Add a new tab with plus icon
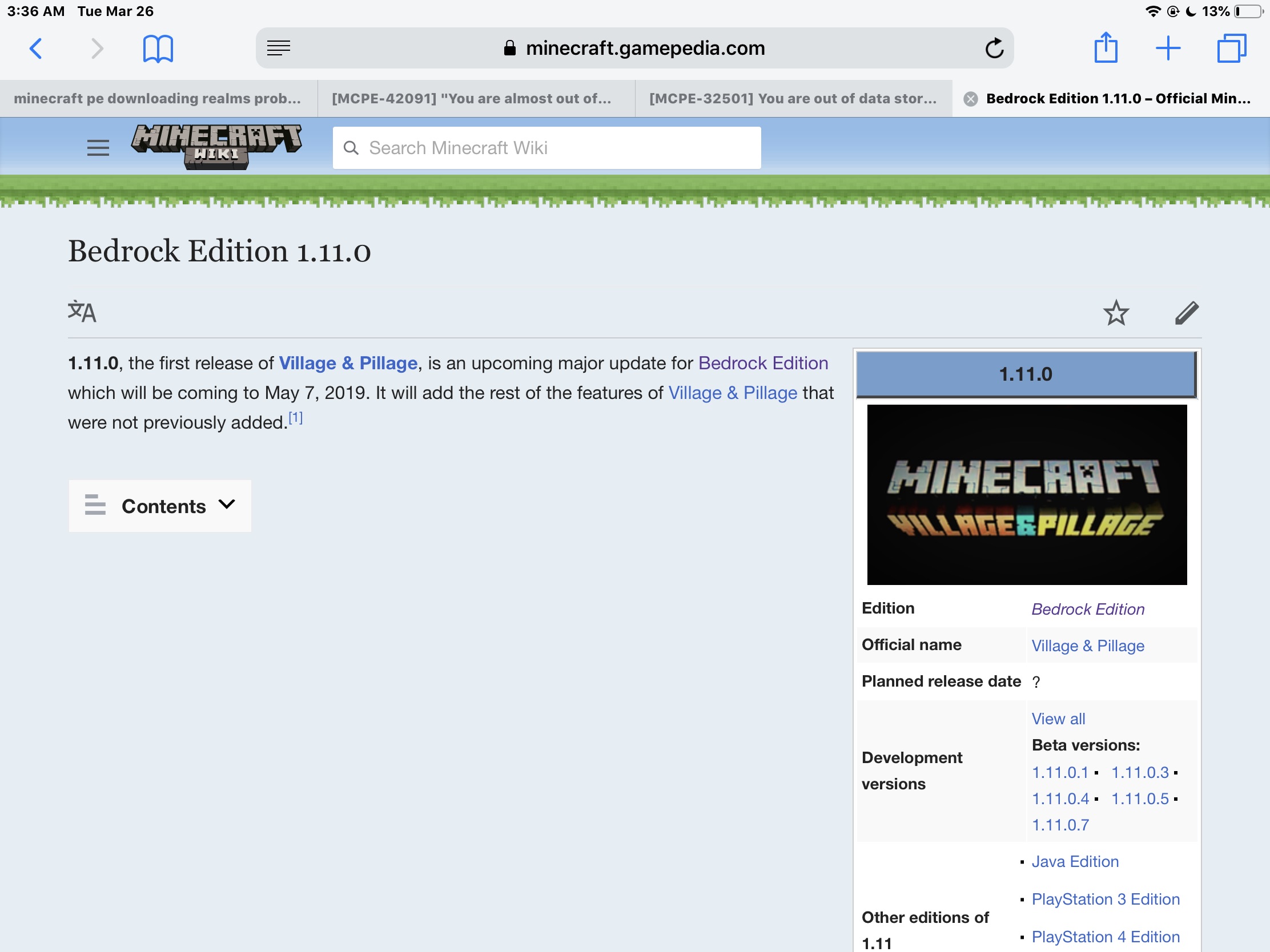This screenshot has width=1270, height=952. pyautogui.click(x=1168, y=48)
